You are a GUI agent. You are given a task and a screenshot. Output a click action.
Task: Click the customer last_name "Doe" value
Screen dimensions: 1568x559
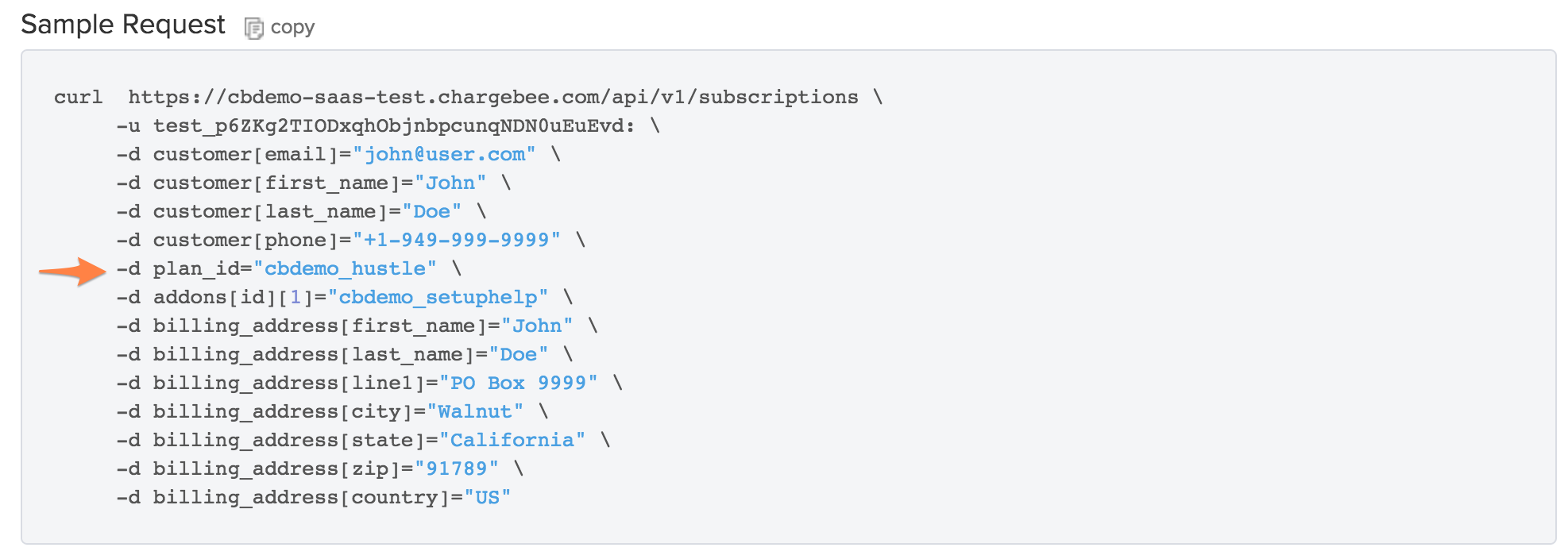coord(432,211)
